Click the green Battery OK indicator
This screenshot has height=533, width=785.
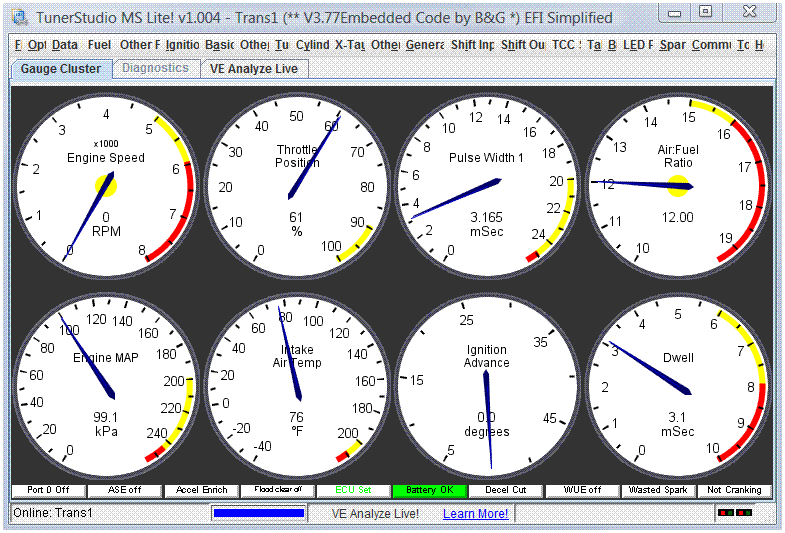tap(430, 490)
